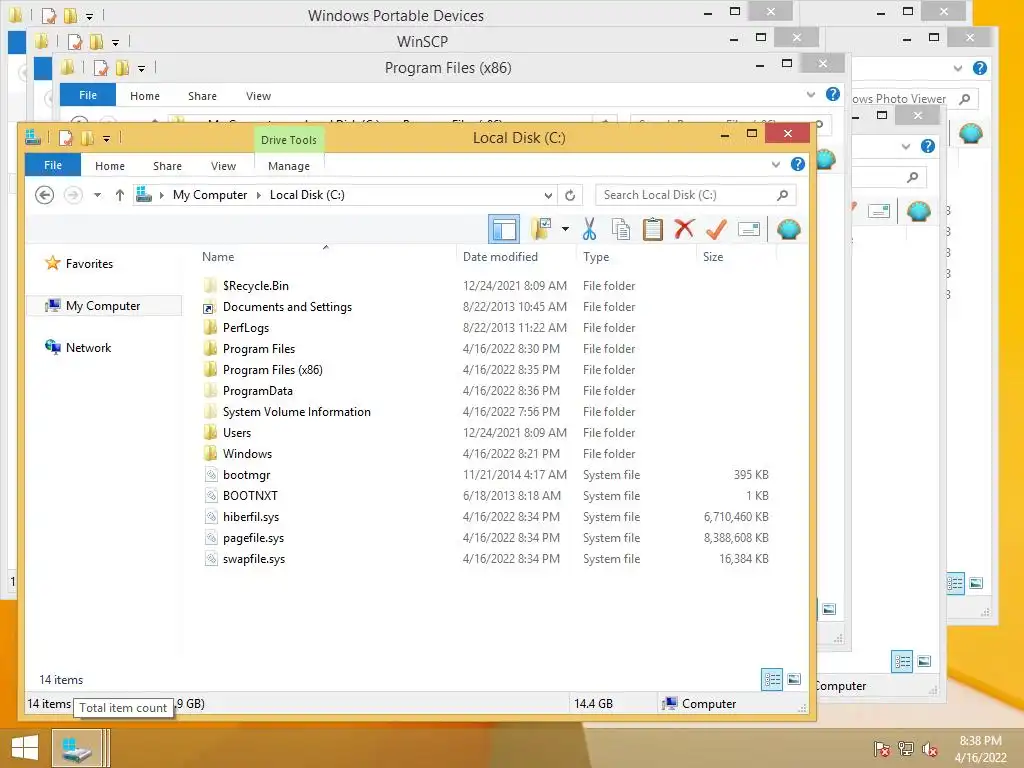Click the orange checkmark Properties icon
The height and width of the screenshot is (768, 1024).
tap(716, 229)
